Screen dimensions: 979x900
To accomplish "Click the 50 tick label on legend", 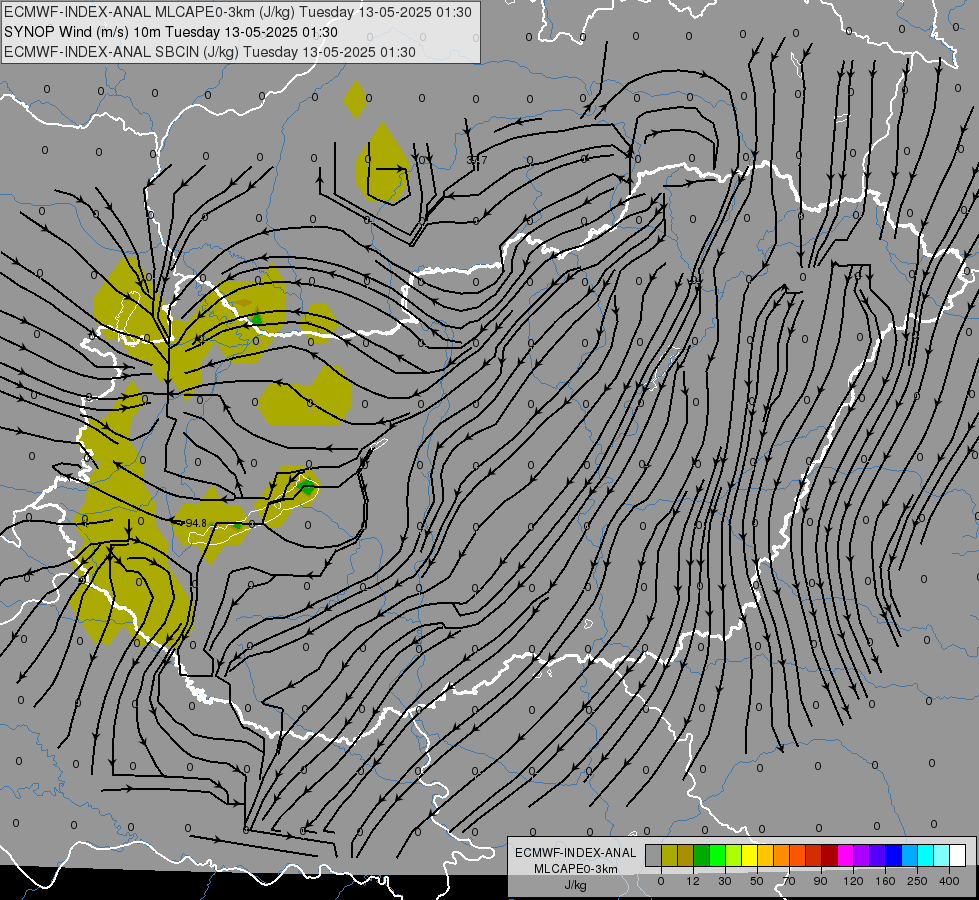I will (757, 881).
